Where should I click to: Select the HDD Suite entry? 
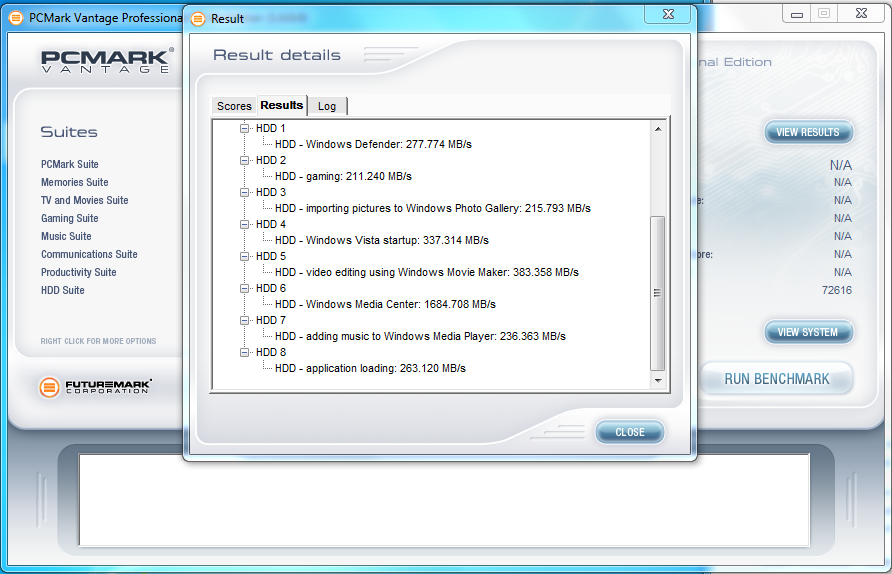point(63,290)
